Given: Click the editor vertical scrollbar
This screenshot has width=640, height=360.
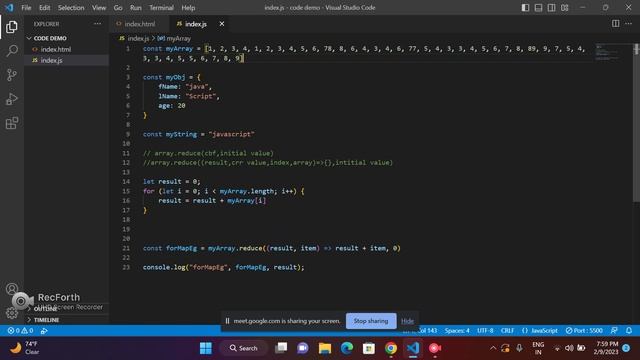Looking at the screenshot, I should click(636, 122).
